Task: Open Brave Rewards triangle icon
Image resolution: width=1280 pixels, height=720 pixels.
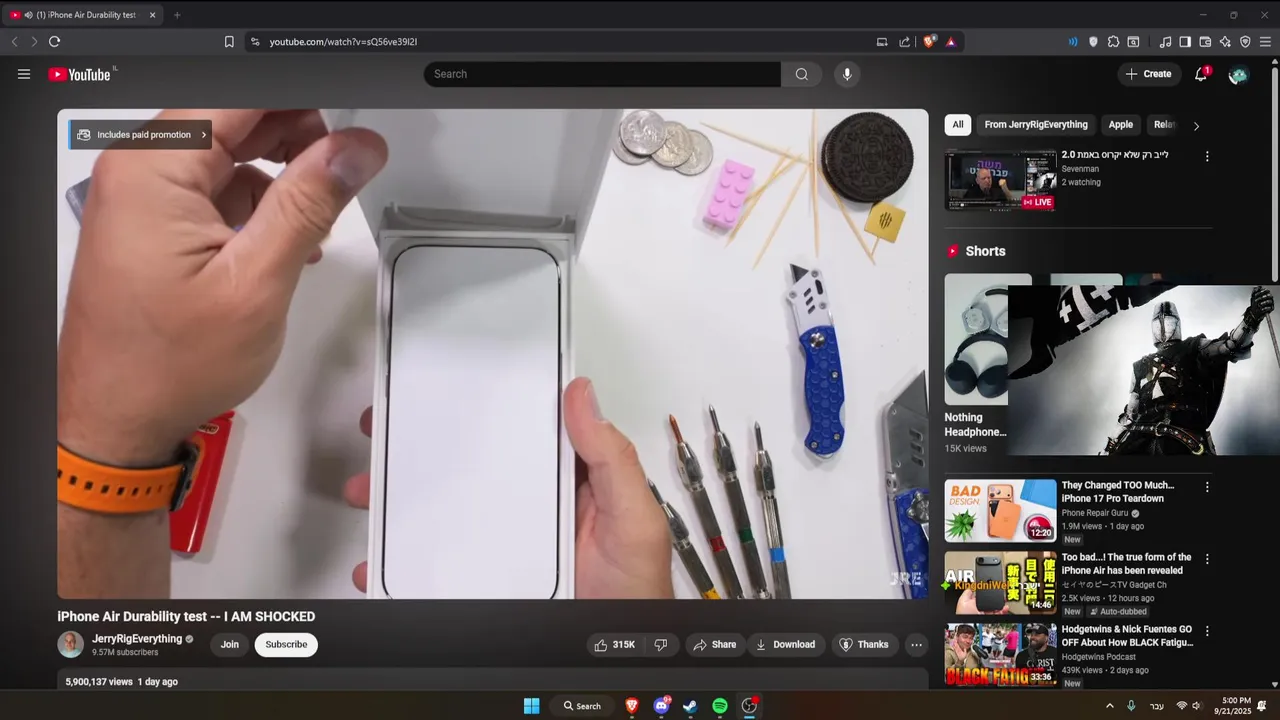Action: tap(950, 42)
